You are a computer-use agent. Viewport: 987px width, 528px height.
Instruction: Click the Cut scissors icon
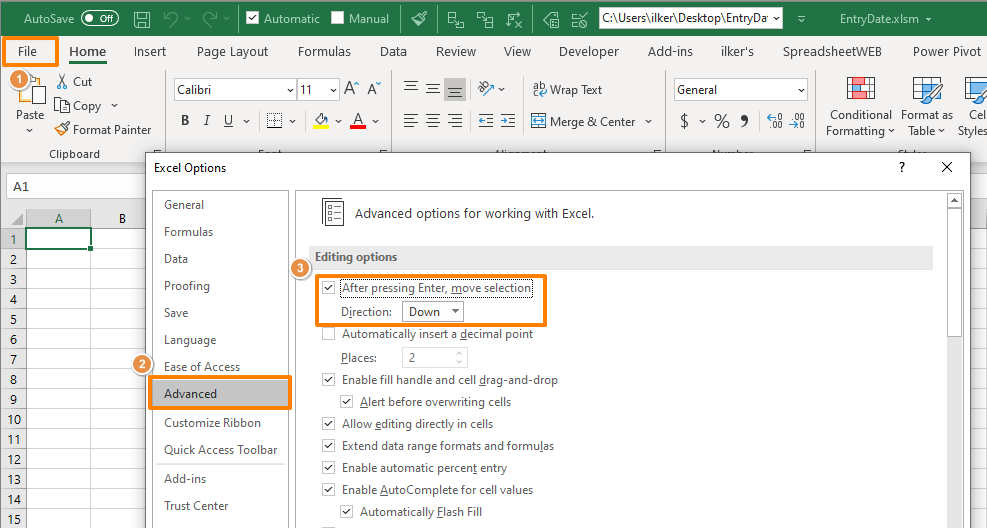click(62, 81)
